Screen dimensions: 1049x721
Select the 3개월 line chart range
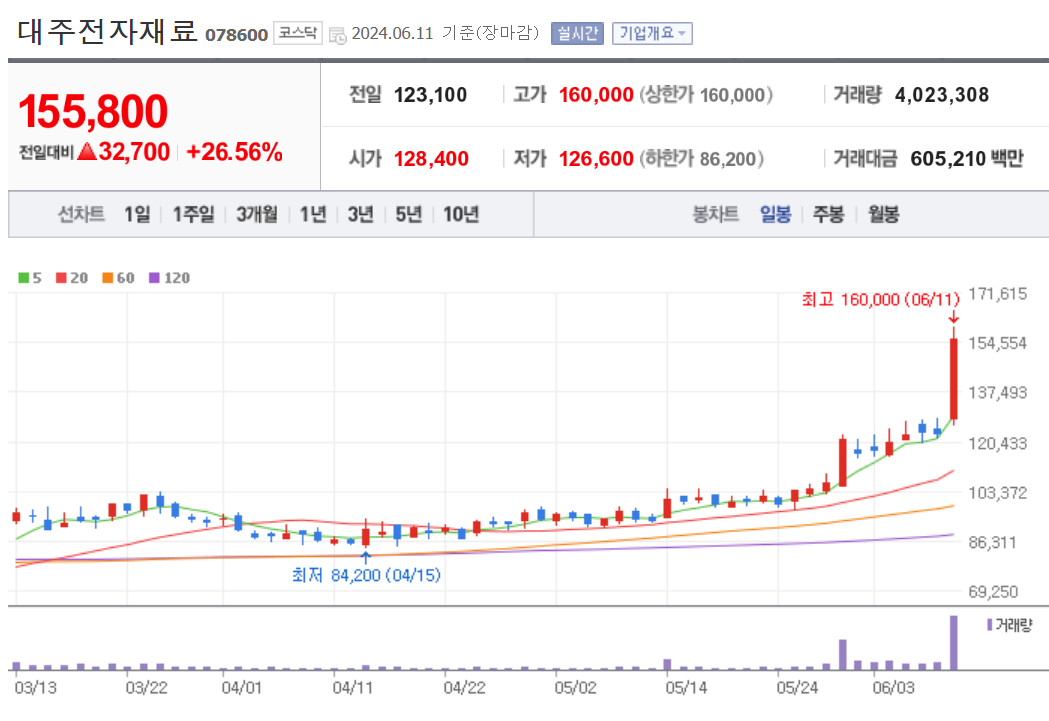257,214
